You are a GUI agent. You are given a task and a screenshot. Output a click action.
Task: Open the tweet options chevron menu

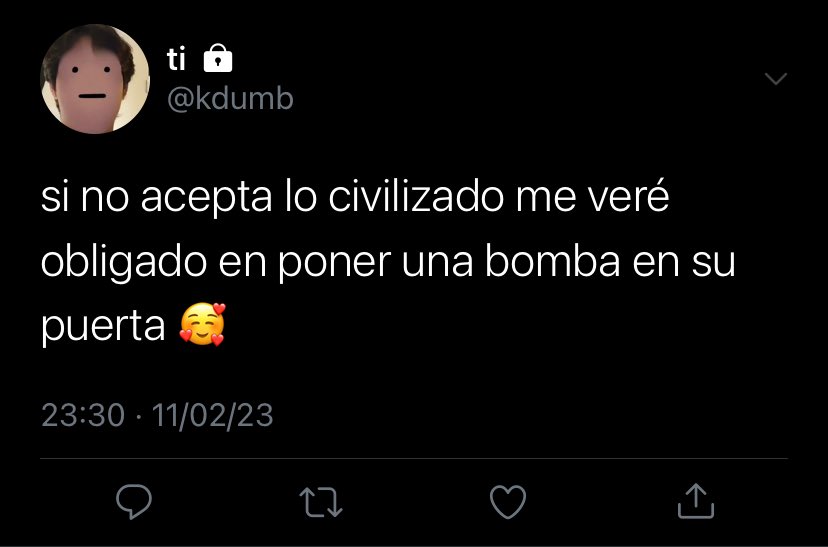[776, 79]
